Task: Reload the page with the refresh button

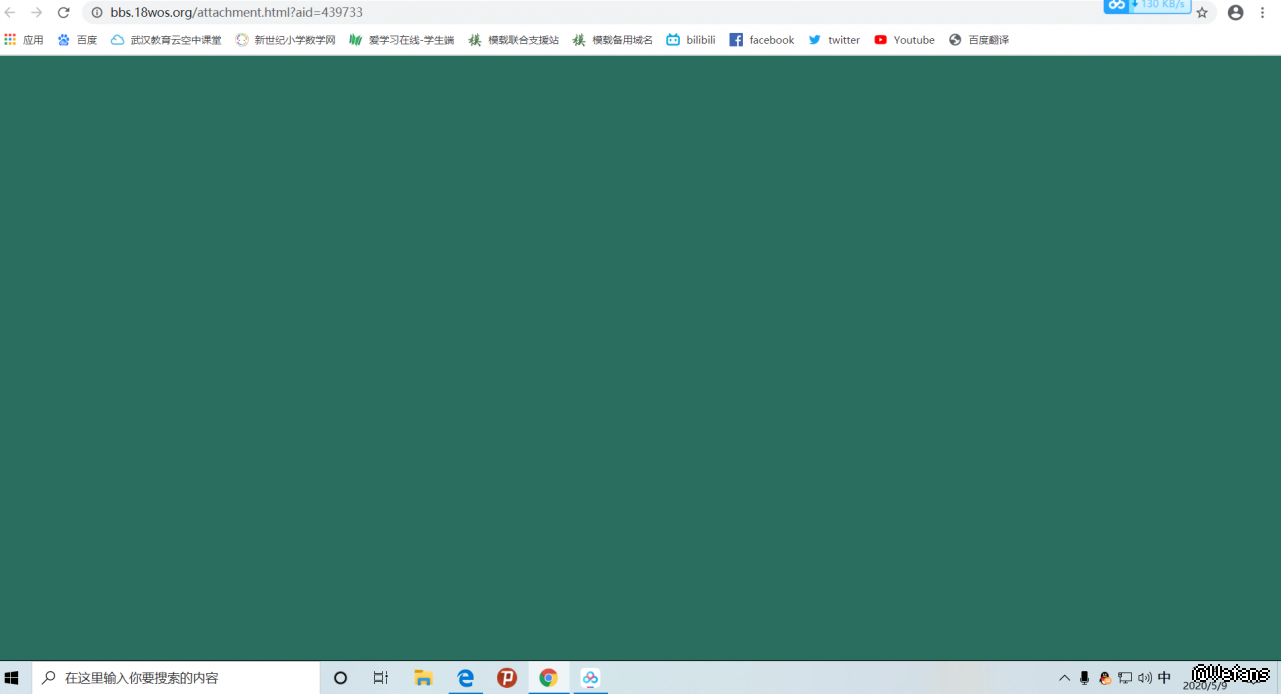Action: pos(63,13)
